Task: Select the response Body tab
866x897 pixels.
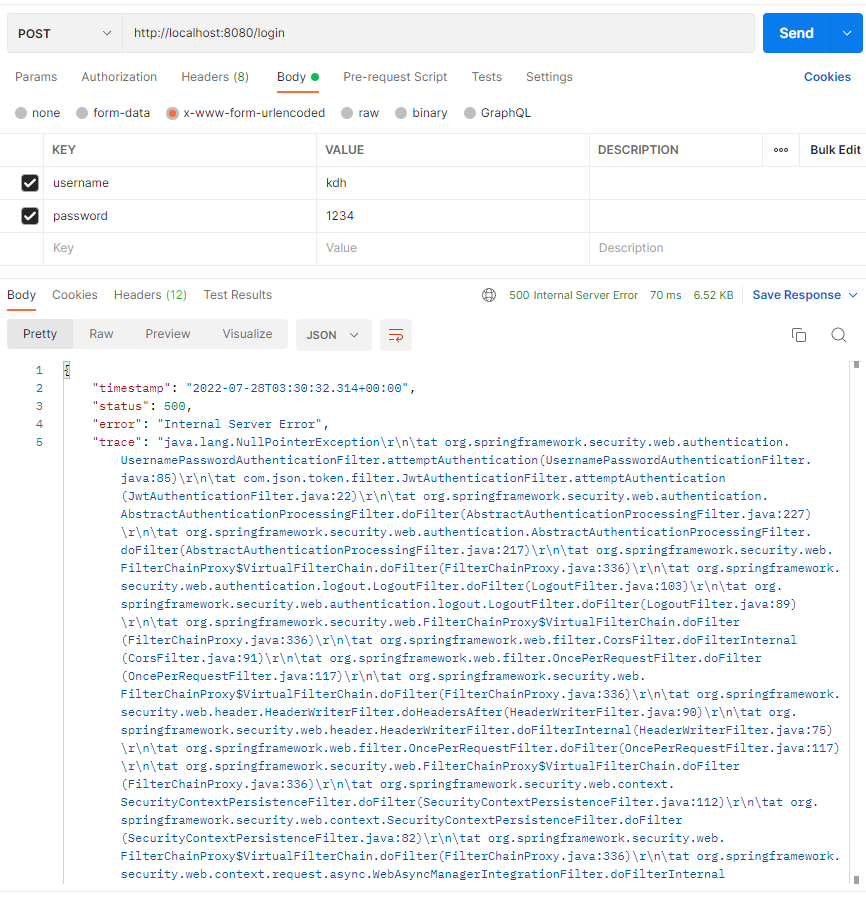Action: point(22,295)
